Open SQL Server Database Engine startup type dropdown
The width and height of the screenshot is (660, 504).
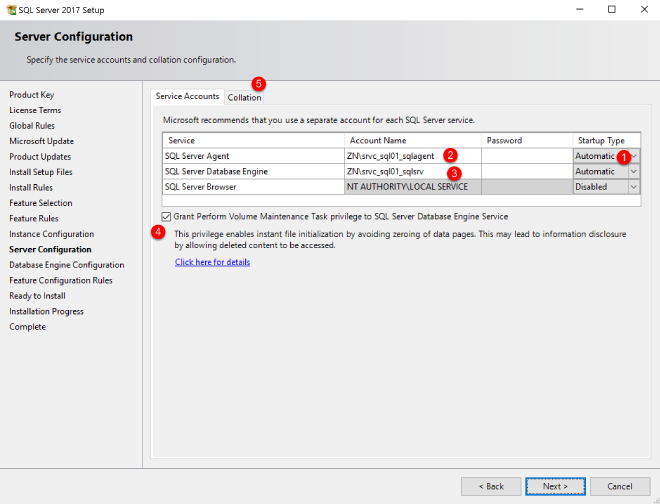[x=633, y=171]
